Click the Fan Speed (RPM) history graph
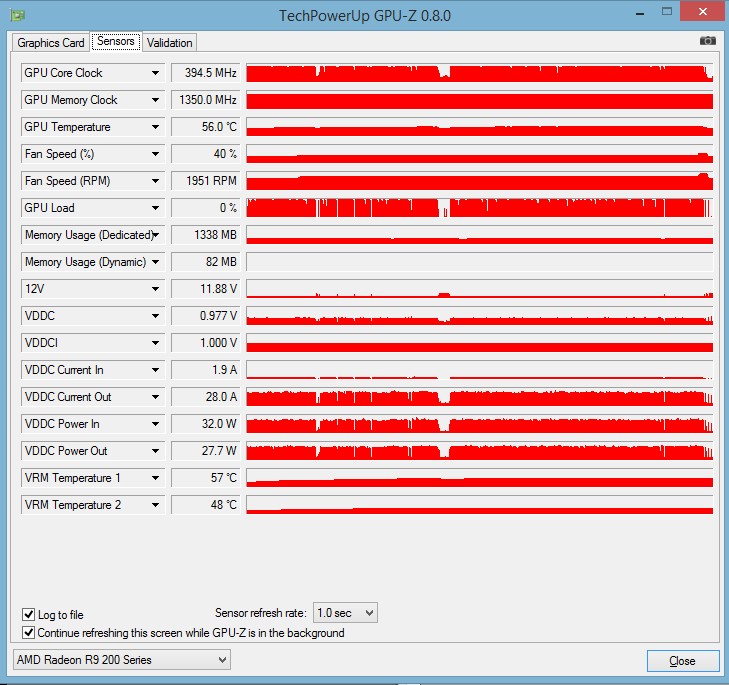Screen dimensions: 729x685 (x=479, y=181)
